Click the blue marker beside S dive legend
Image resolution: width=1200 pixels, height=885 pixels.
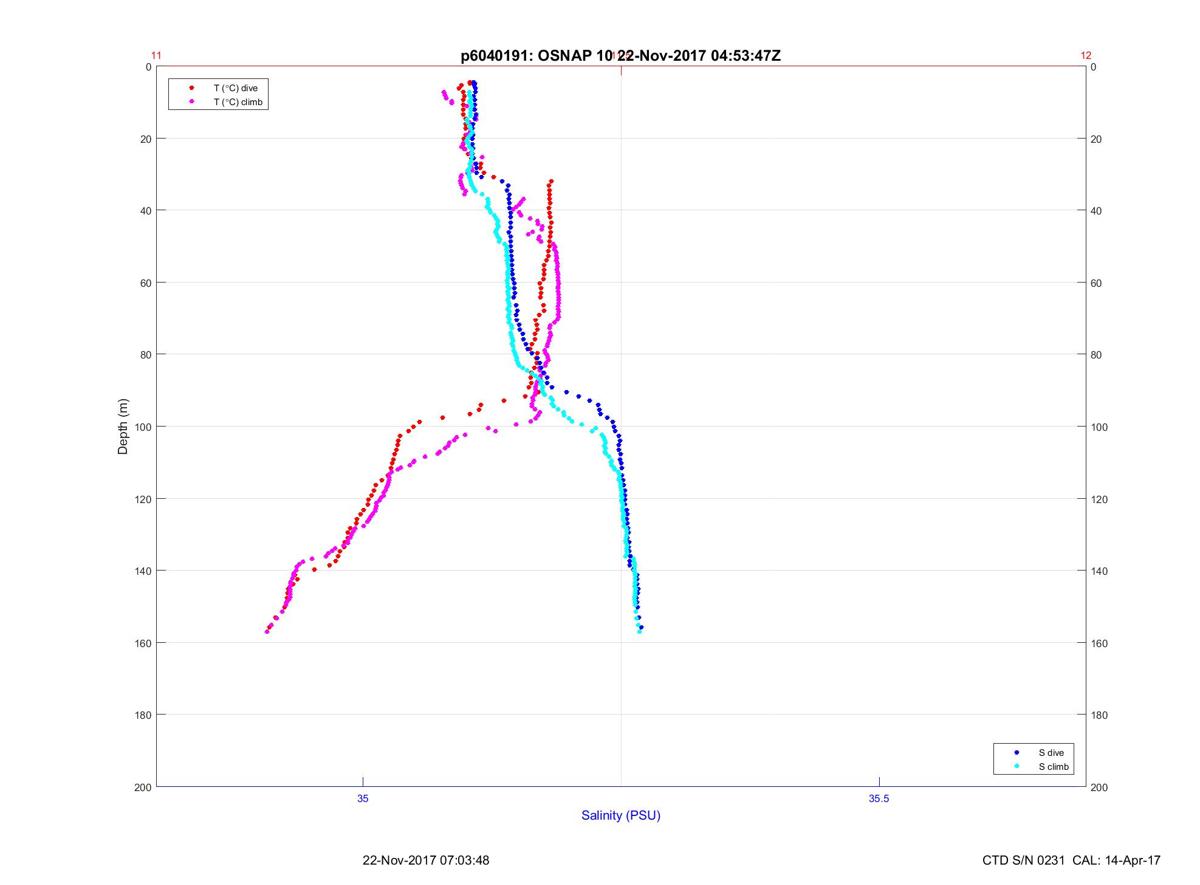point(1016,752)
